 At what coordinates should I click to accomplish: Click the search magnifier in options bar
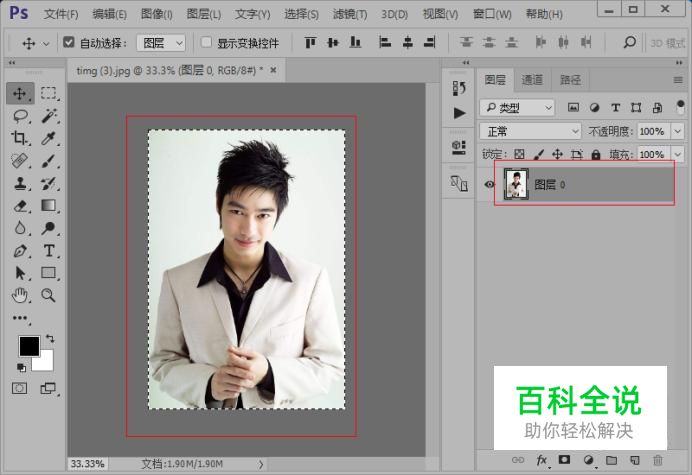(630, 42)
